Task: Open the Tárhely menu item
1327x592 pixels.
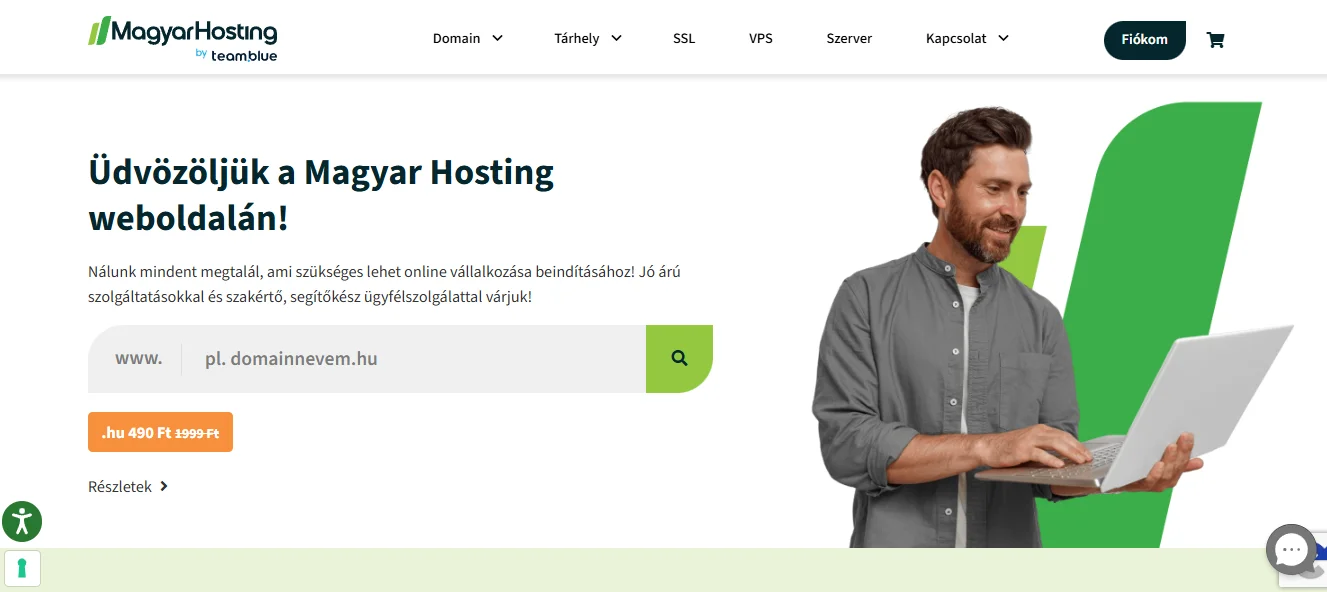Action: point(577,38)
